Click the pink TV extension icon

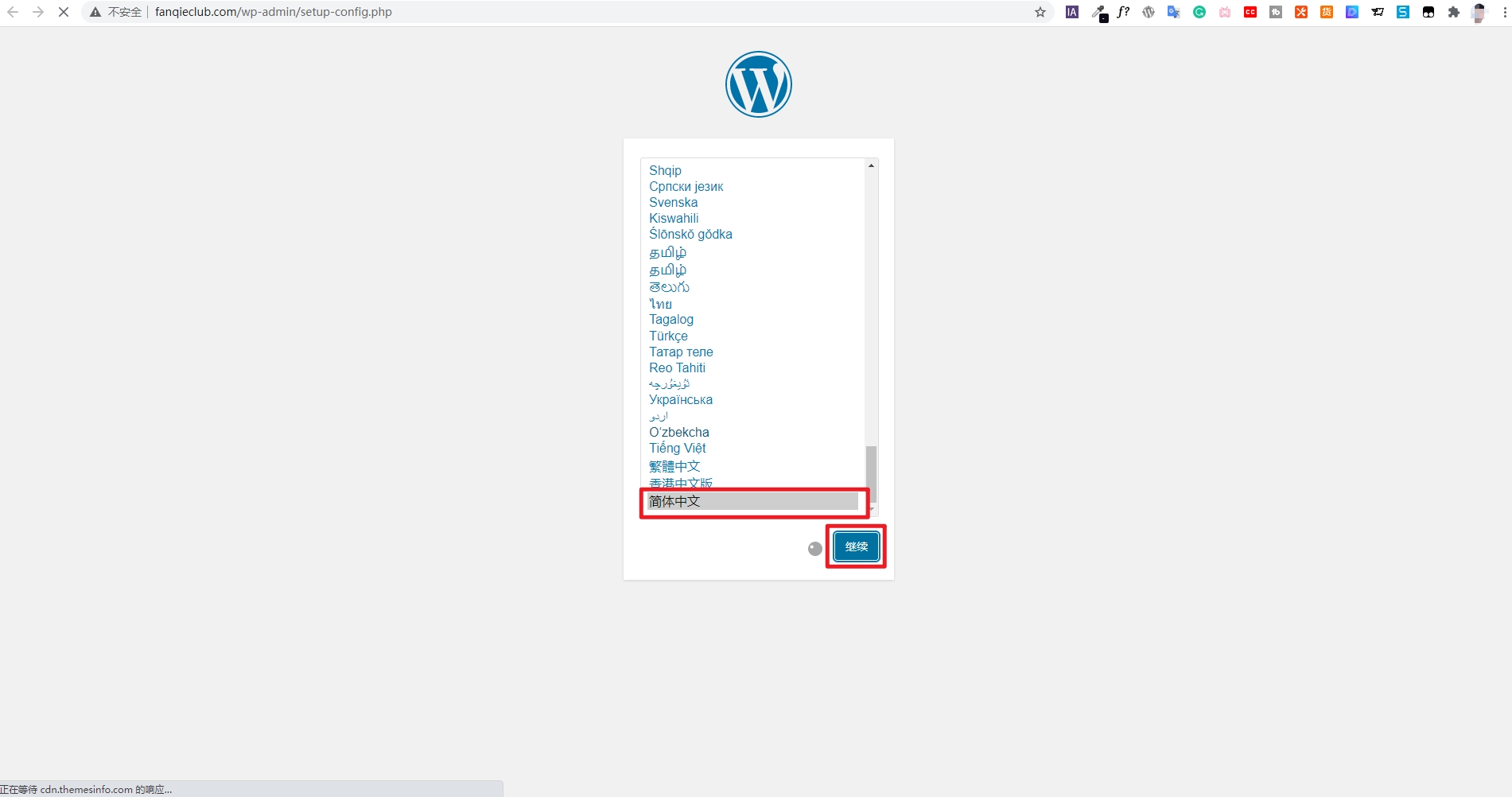pos(1225,12)
